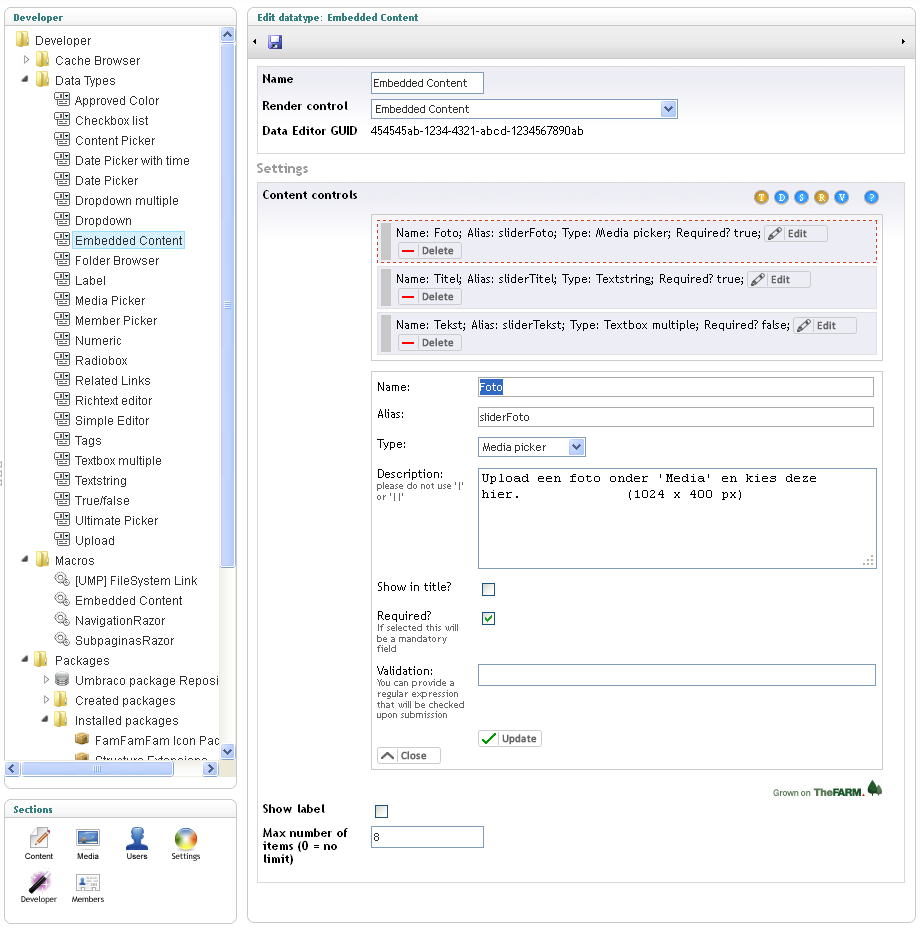Expand the Cache Browser tree node
921x929 pixels.
[x=27, y=60]
